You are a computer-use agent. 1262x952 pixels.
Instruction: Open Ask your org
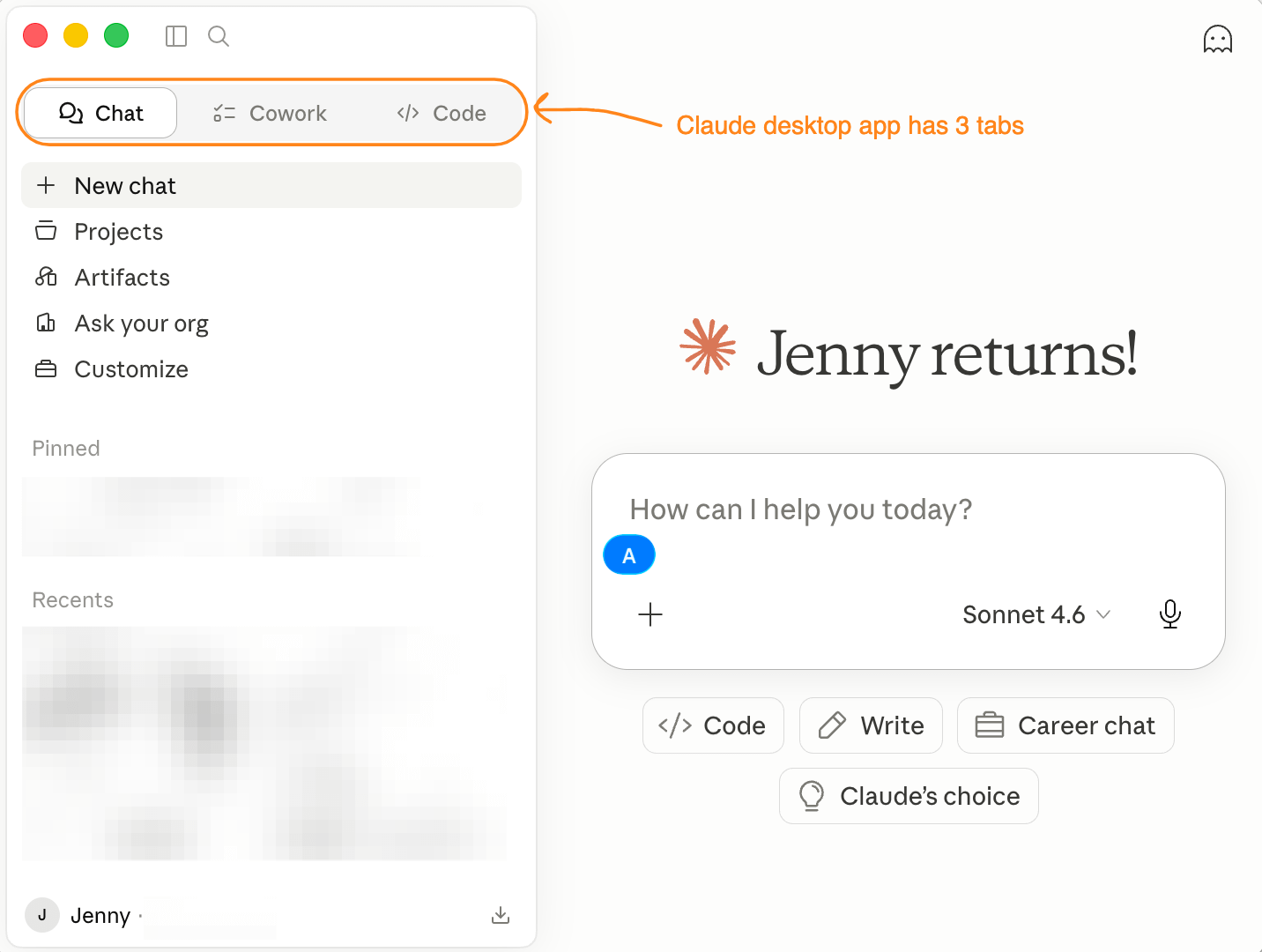tap(271, 323)
